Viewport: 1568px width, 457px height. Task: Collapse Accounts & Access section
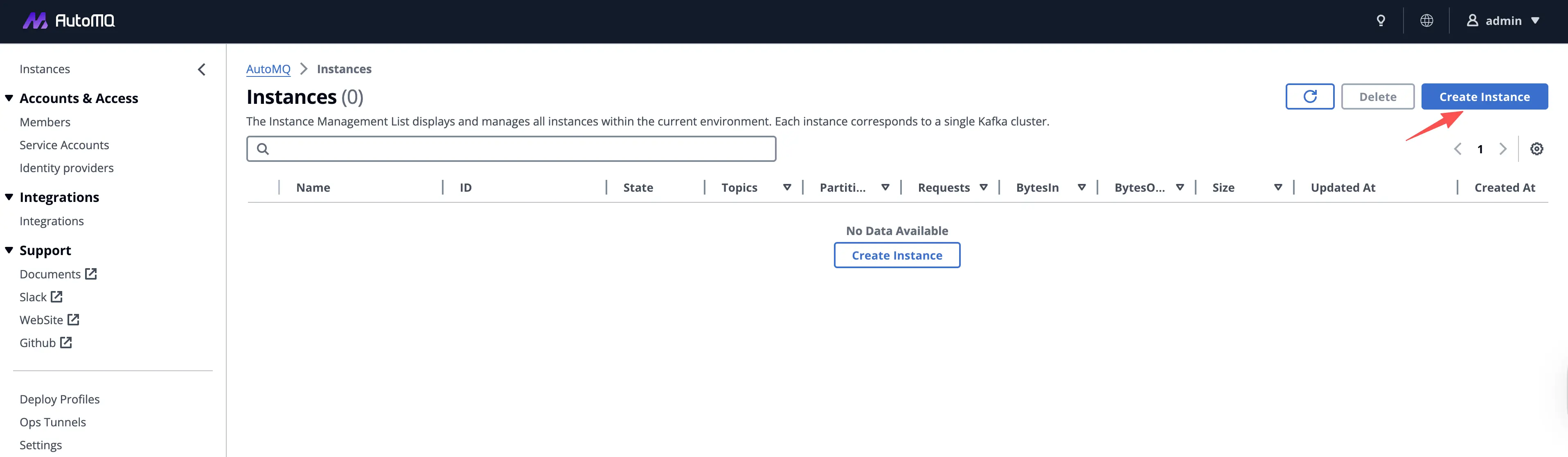coord(9,98)
